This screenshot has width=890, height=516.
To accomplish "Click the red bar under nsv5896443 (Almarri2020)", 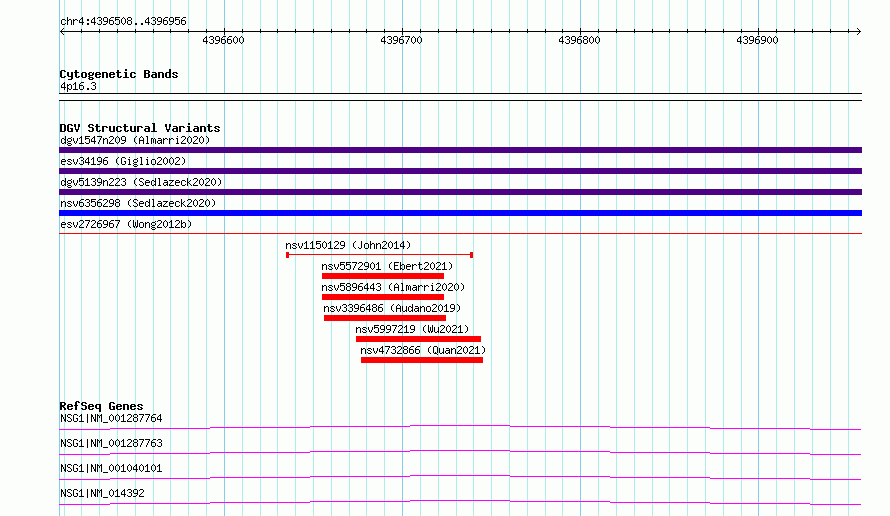I will 383,297.
